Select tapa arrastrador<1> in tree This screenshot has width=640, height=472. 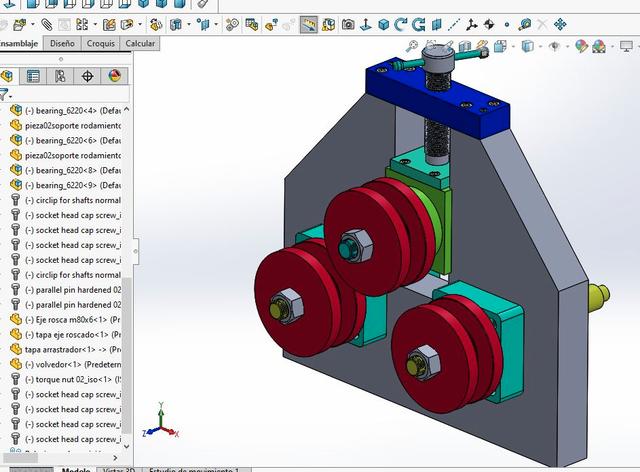click(x=65, y=350)
